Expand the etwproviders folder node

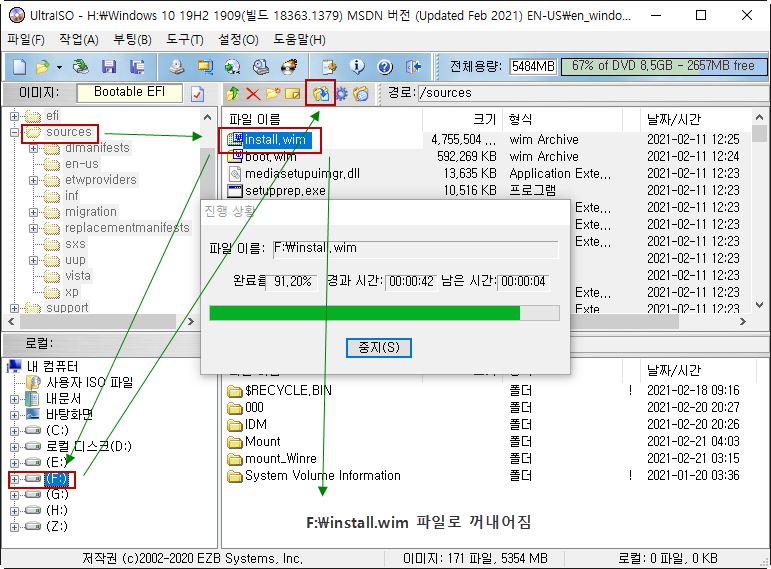(x=33, y=180)
